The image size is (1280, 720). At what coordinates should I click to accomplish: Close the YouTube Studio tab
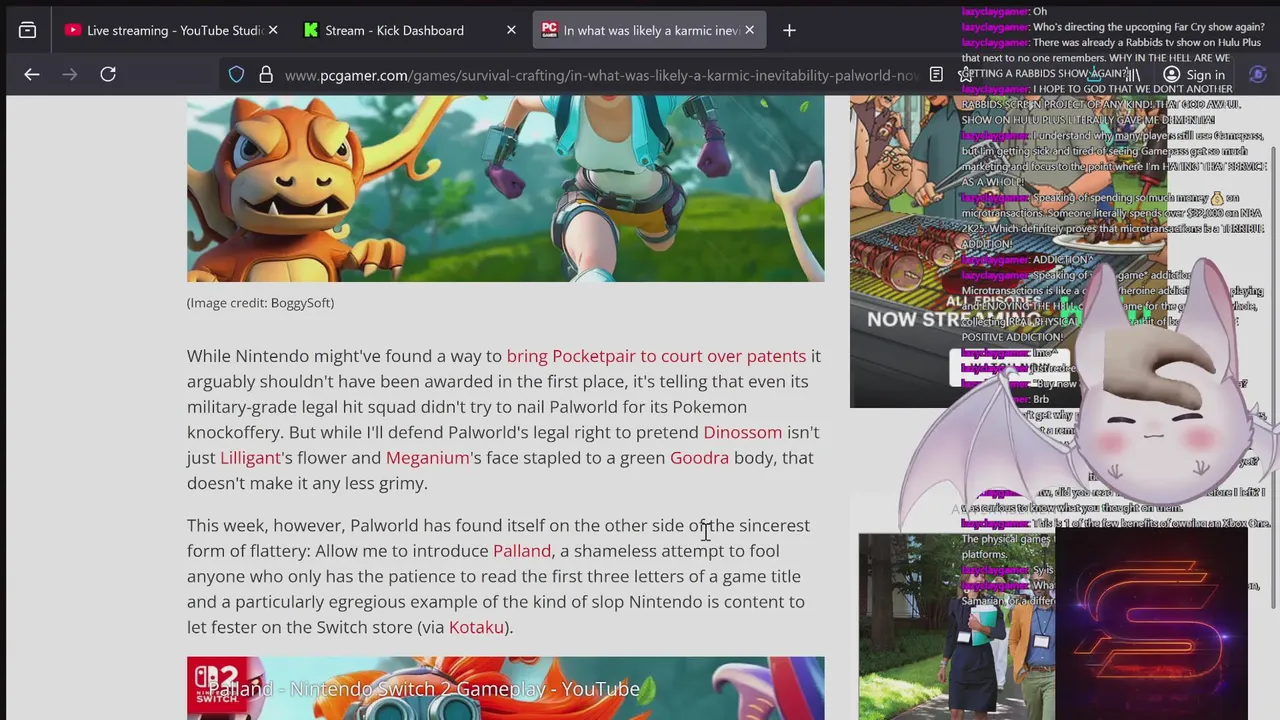273,30
